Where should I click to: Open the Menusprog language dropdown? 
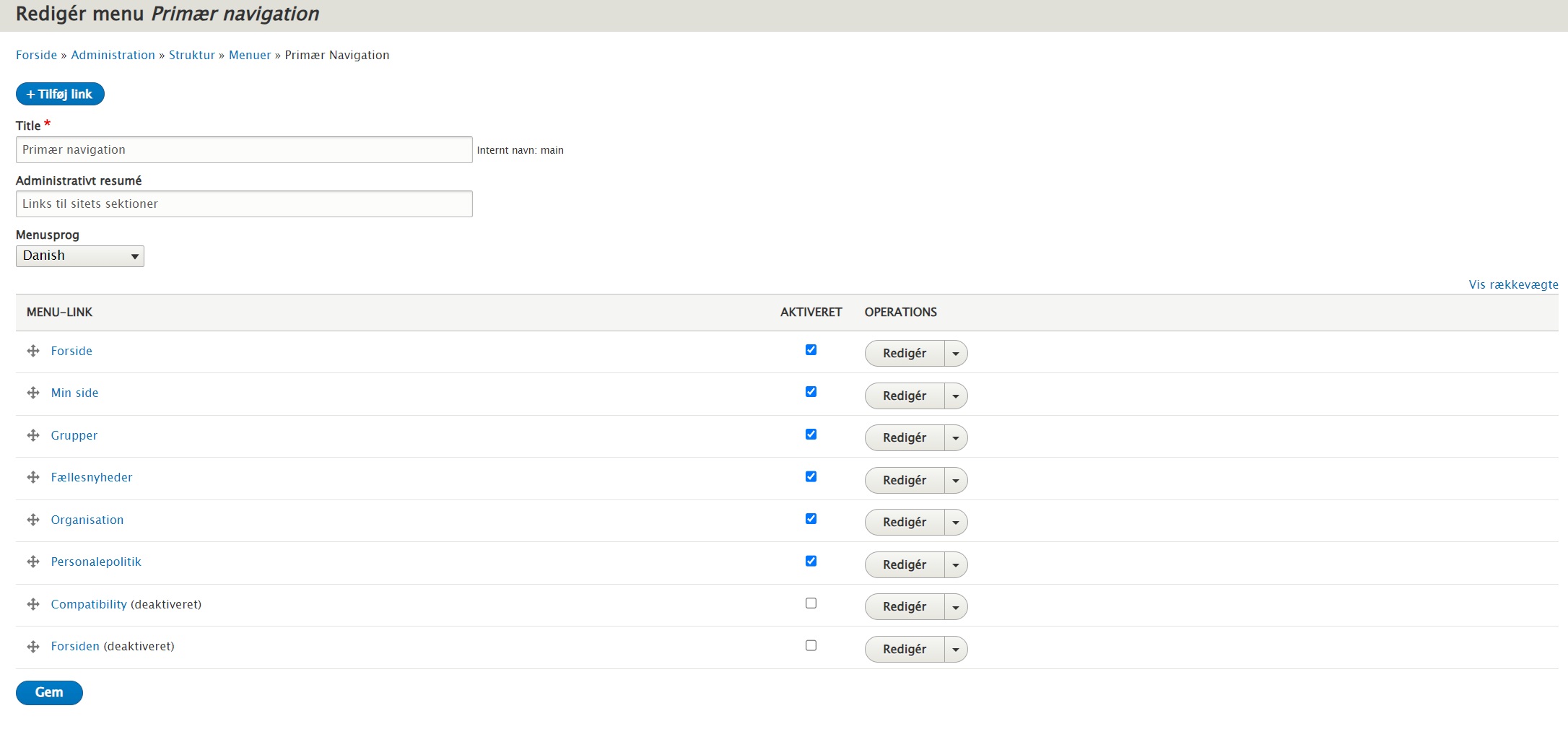(79, 256)
